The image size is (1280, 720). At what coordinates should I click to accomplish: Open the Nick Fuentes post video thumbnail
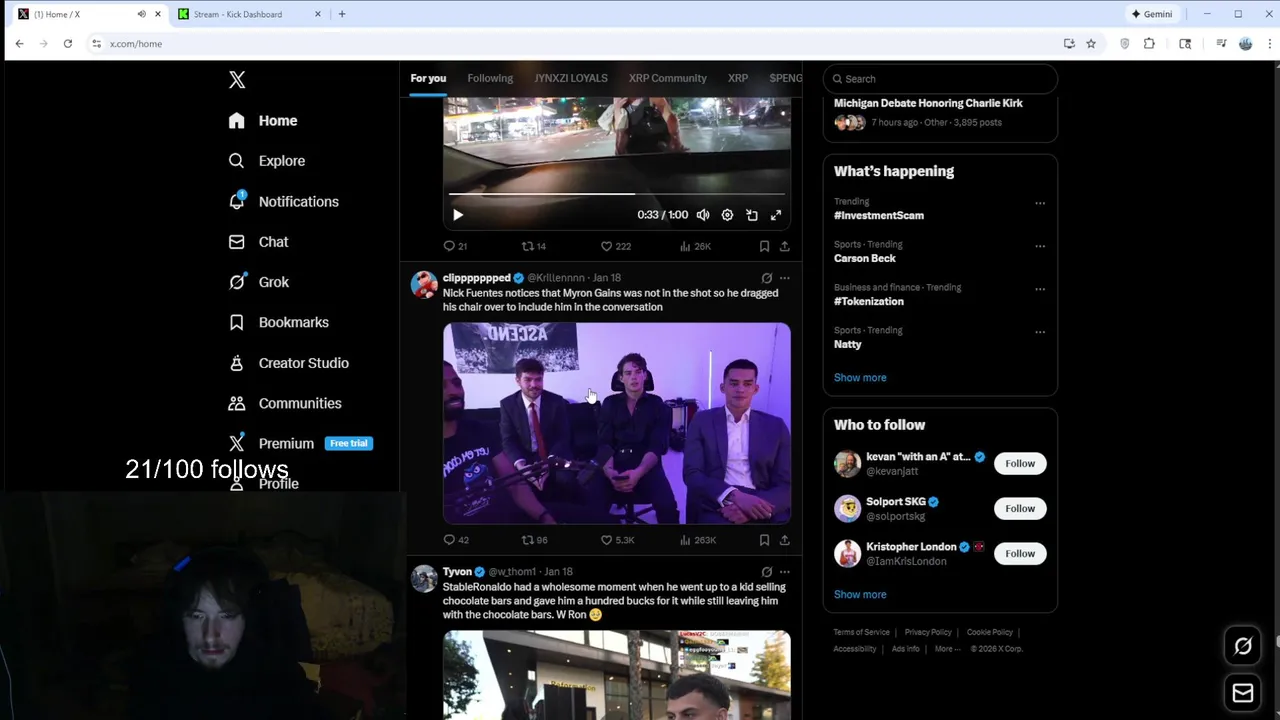617,423
